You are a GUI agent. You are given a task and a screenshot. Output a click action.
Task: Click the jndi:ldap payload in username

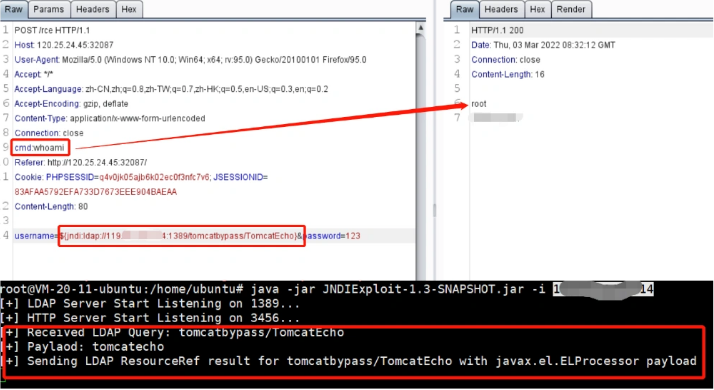[178, 236]
